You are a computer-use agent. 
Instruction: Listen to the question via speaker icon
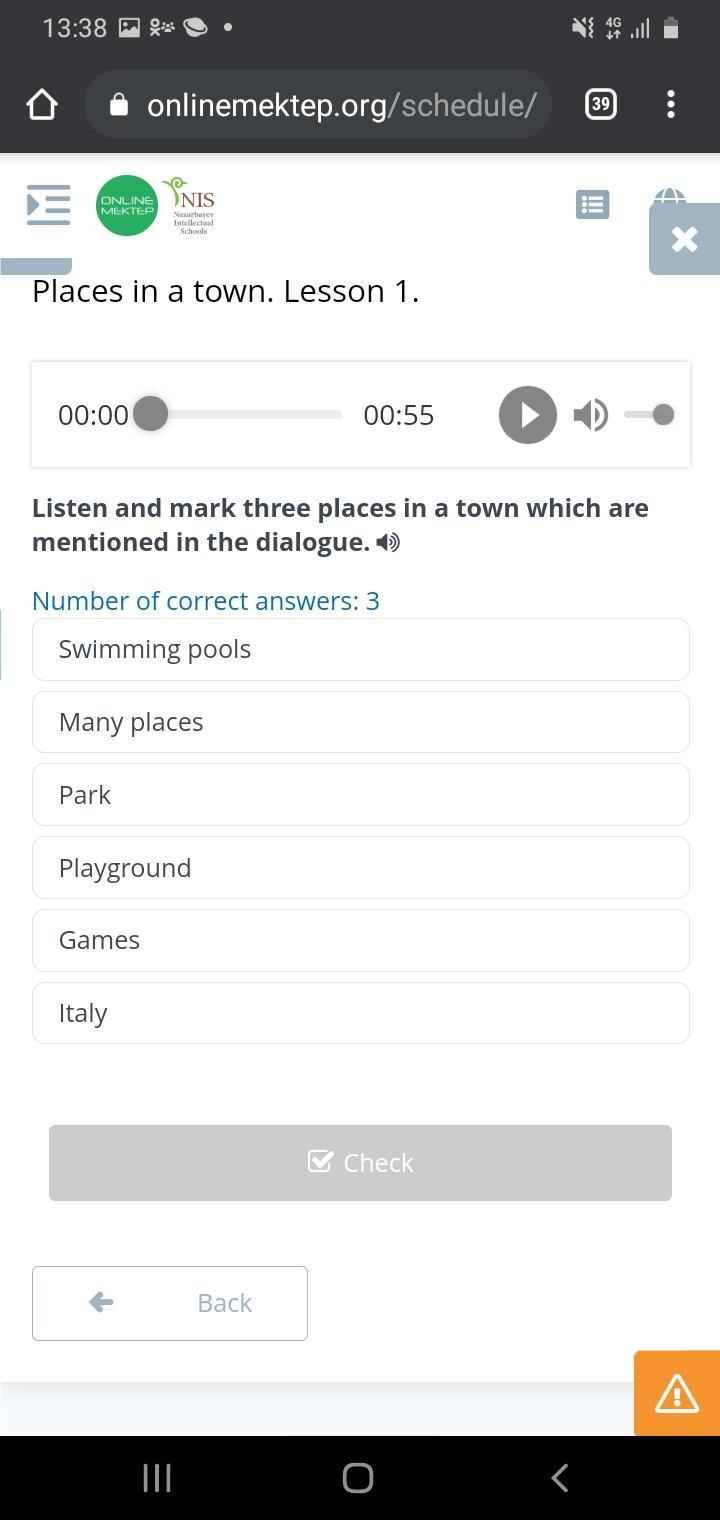coord(388,543)
